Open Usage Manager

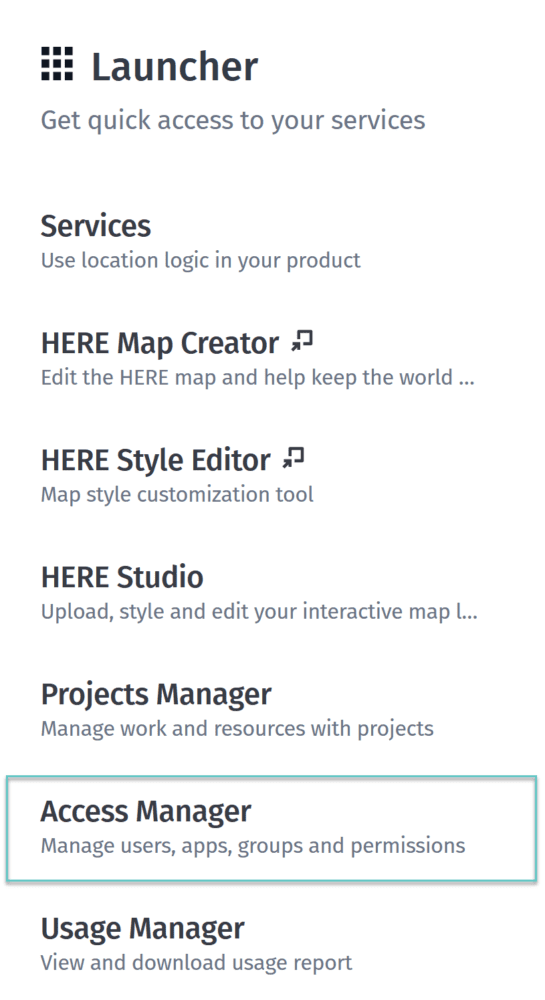click(143, 929)
